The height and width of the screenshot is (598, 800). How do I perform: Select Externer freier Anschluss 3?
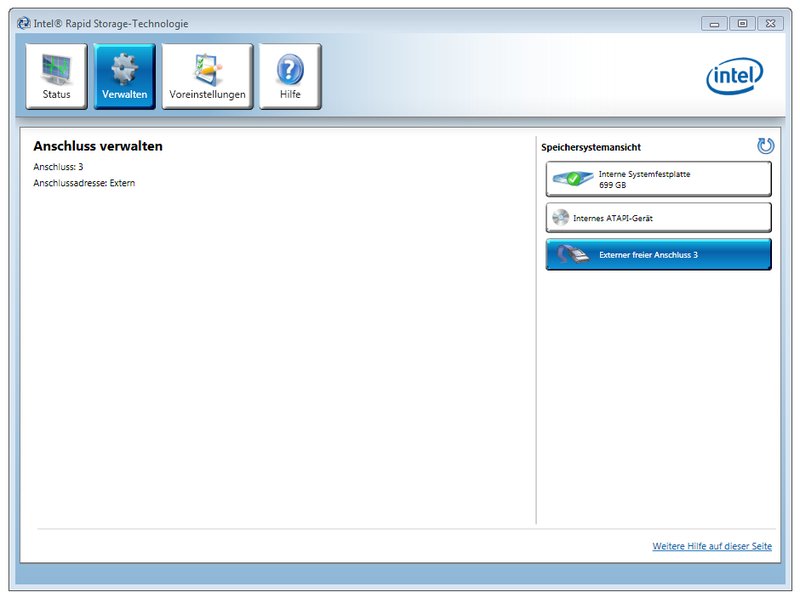click(659, 255)
